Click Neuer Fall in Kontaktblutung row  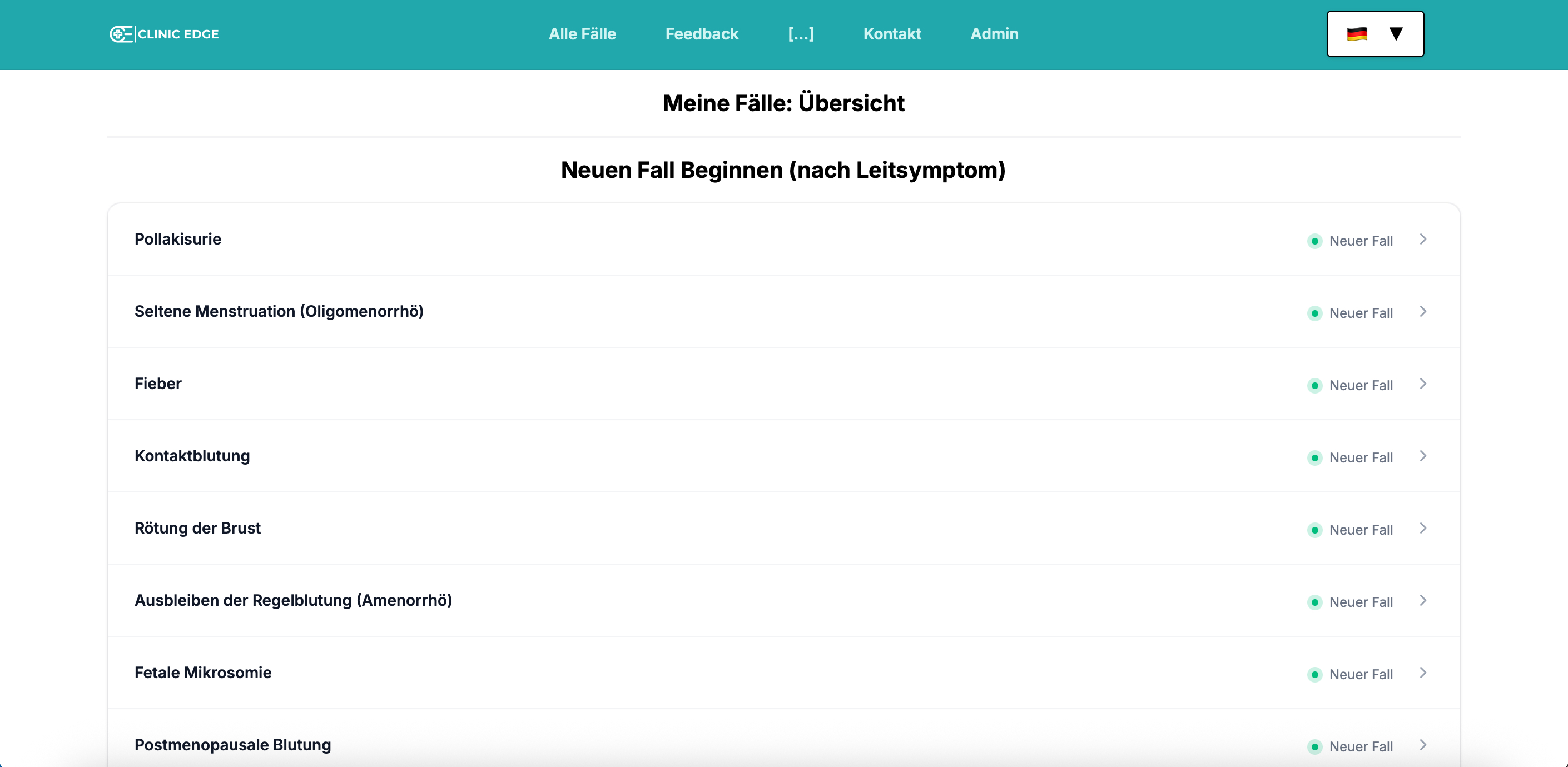[1361, 458]
